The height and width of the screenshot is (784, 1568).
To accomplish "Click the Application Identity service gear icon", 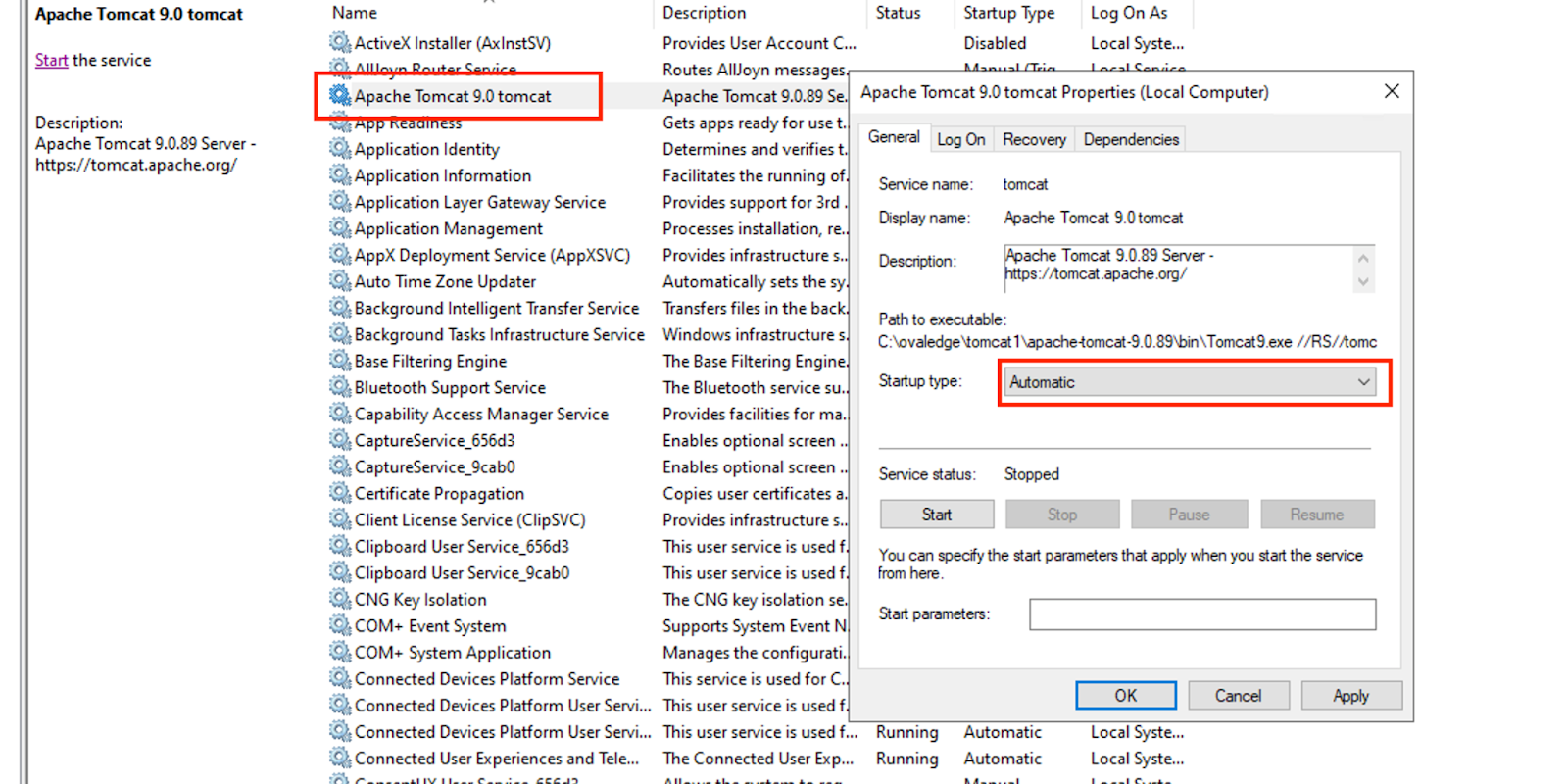I will click(x=340, y=148).
